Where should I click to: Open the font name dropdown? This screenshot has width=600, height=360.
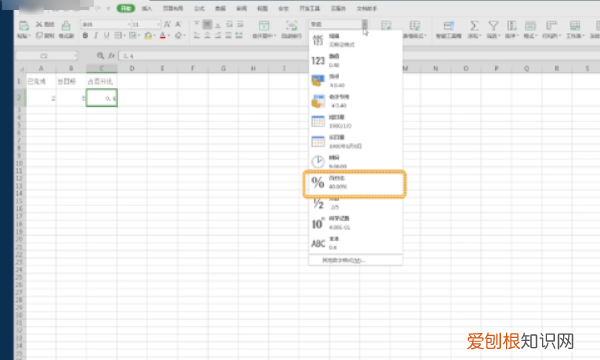coord(129,24)
